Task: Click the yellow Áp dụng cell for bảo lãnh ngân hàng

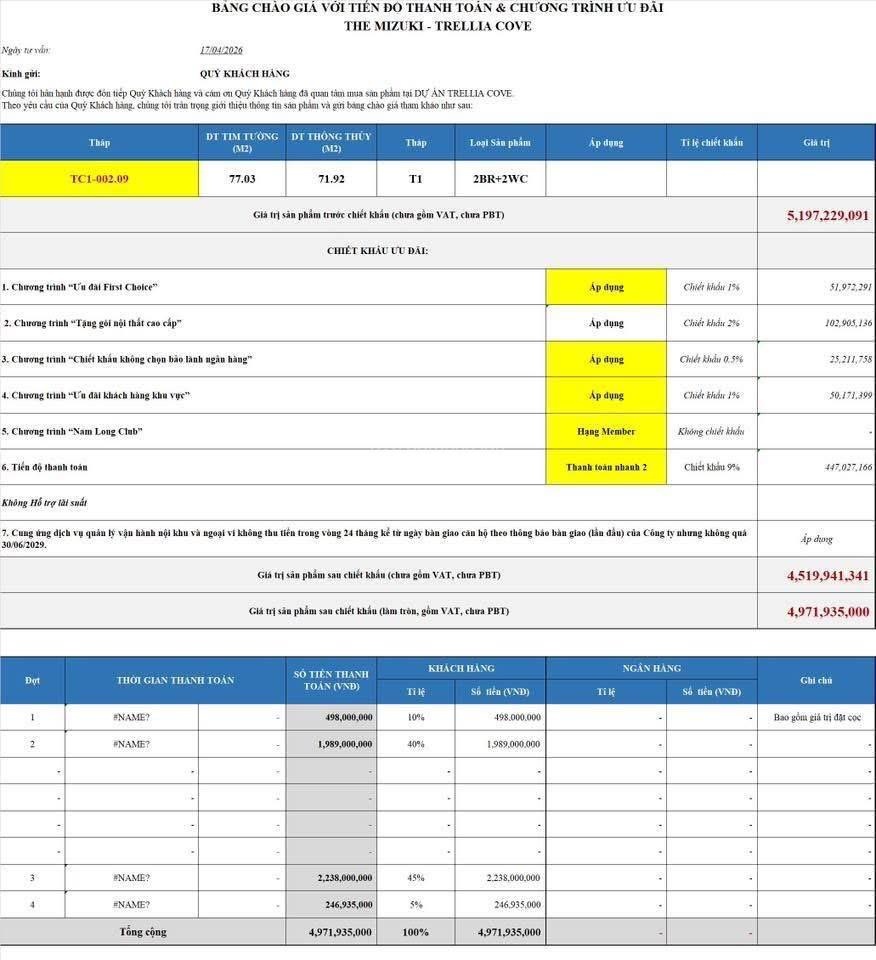Action: coord(606,359)
